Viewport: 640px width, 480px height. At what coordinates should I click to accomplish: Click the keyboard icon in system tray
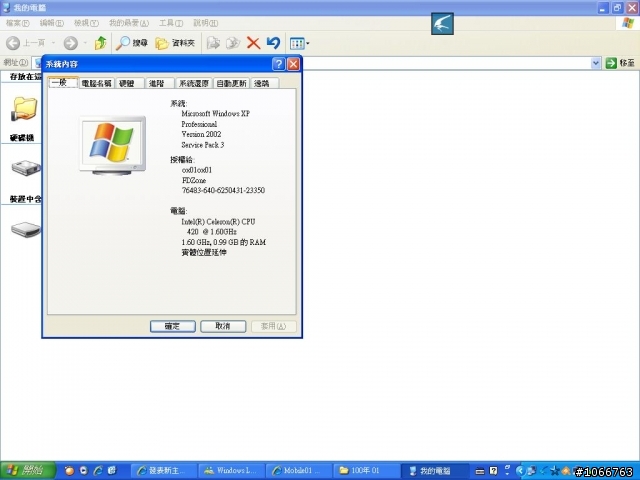pyautogui.click(x=480, y=471)
